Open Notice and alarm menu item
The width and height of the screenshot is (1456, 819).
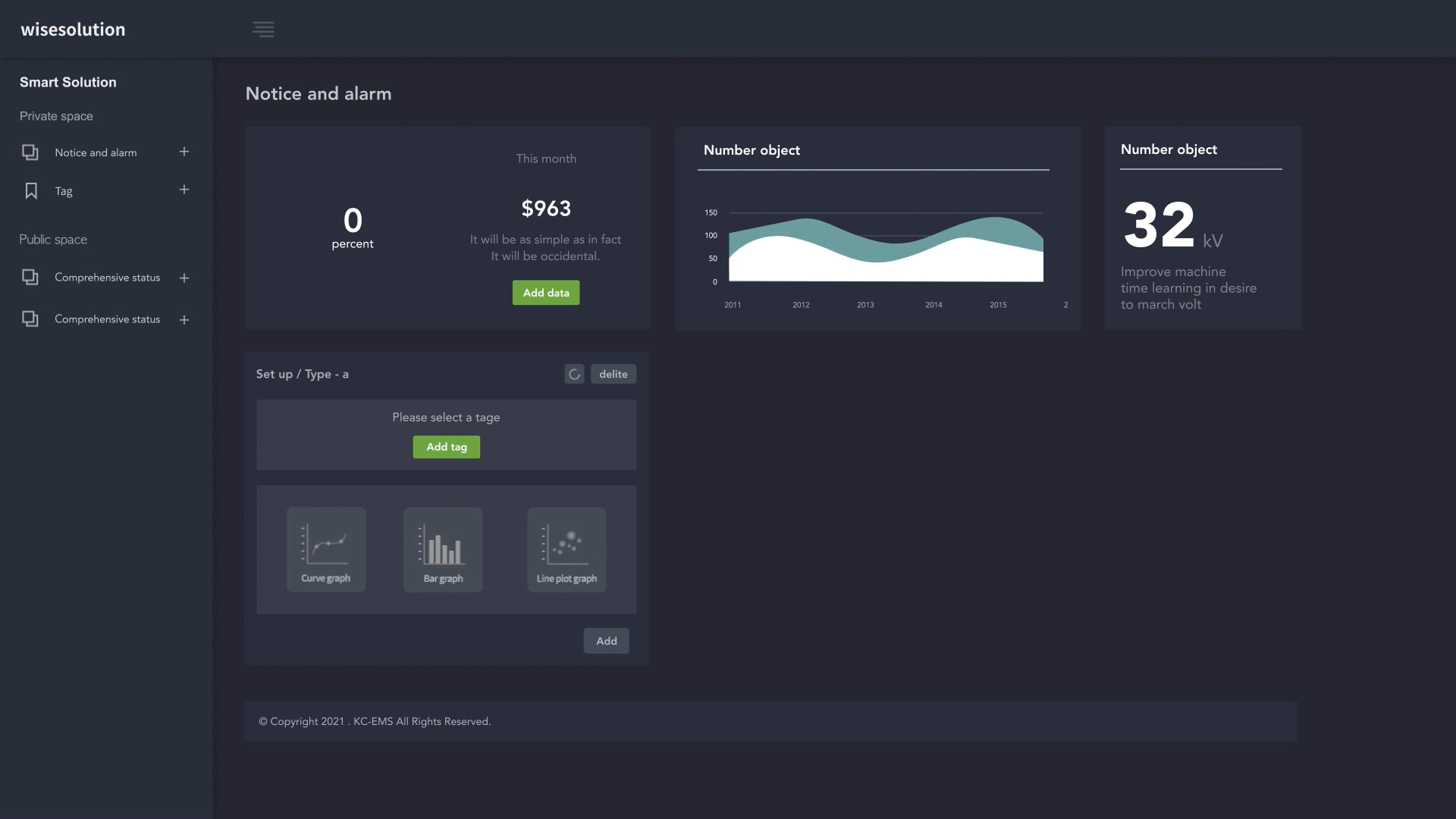(x=96, y=152)
